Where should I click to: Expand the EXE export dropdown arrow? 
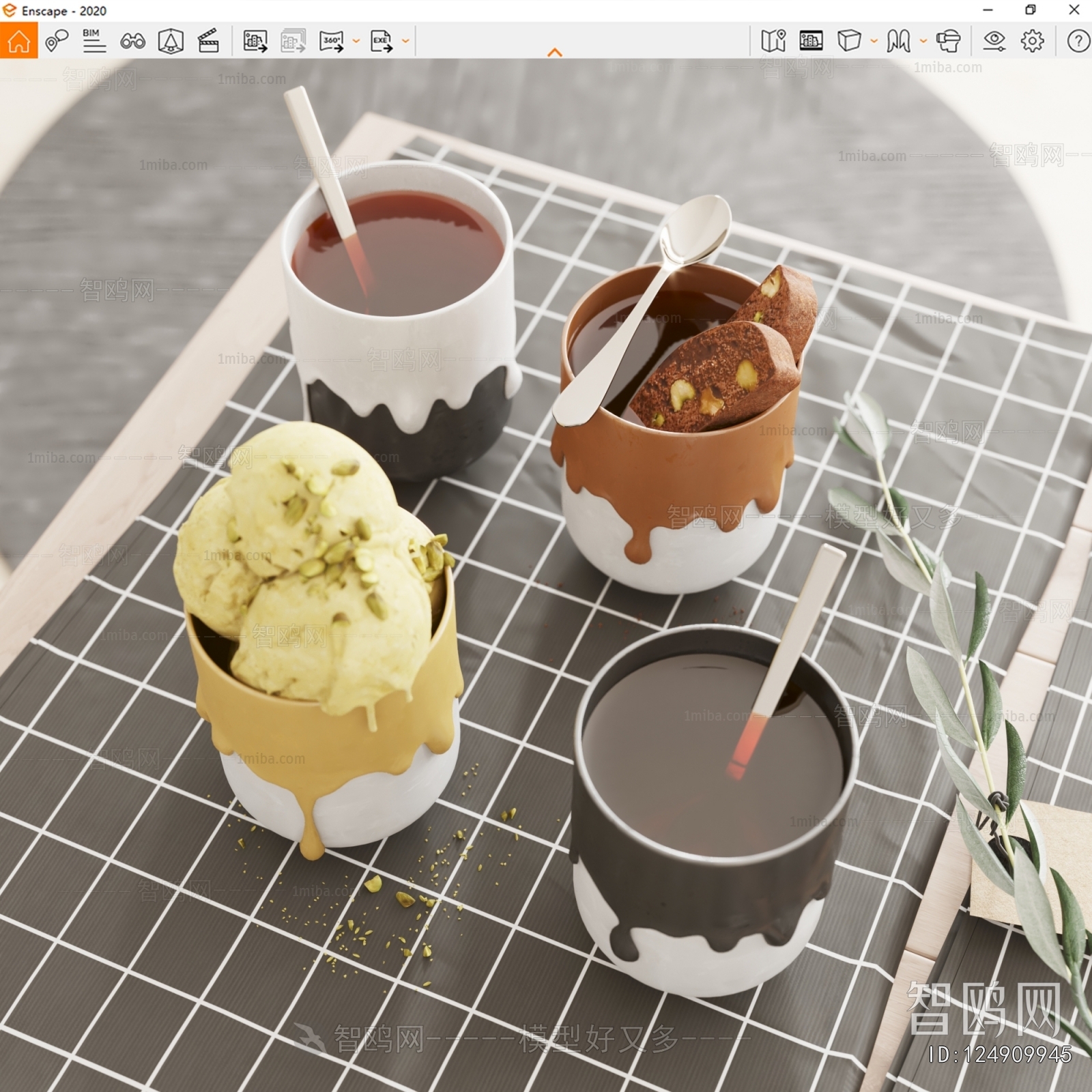[405, 41]
